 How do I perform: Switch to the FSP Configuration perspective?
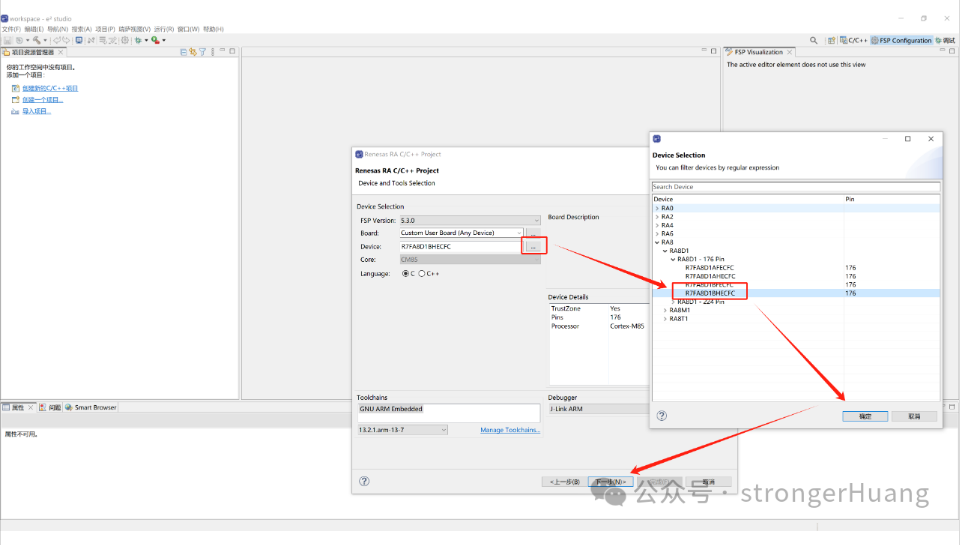pos(901,40)
